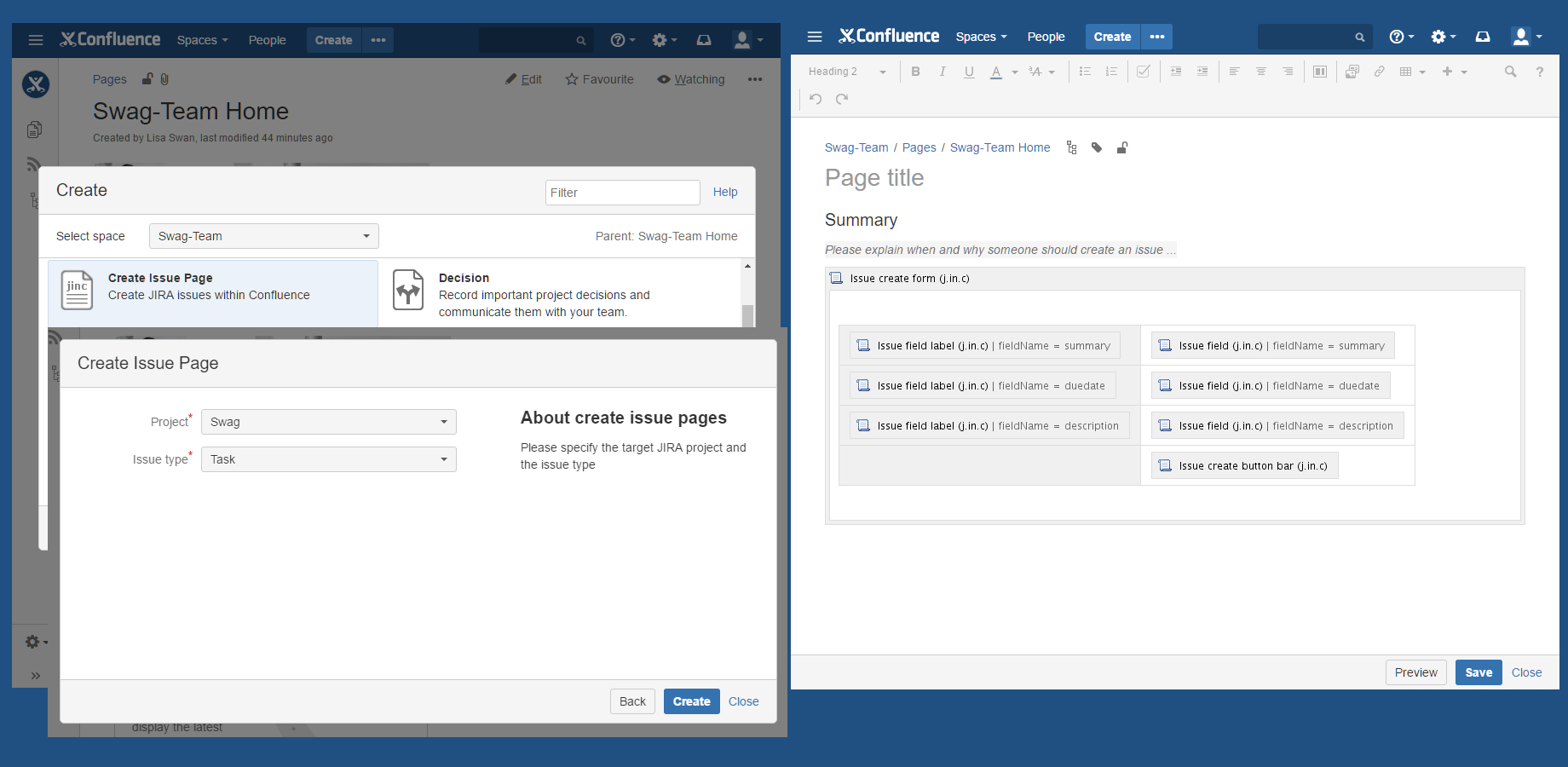Insert a bullet list in the editor
Viewport: 1568px width, 767px height.
(x=1085, y=72)
